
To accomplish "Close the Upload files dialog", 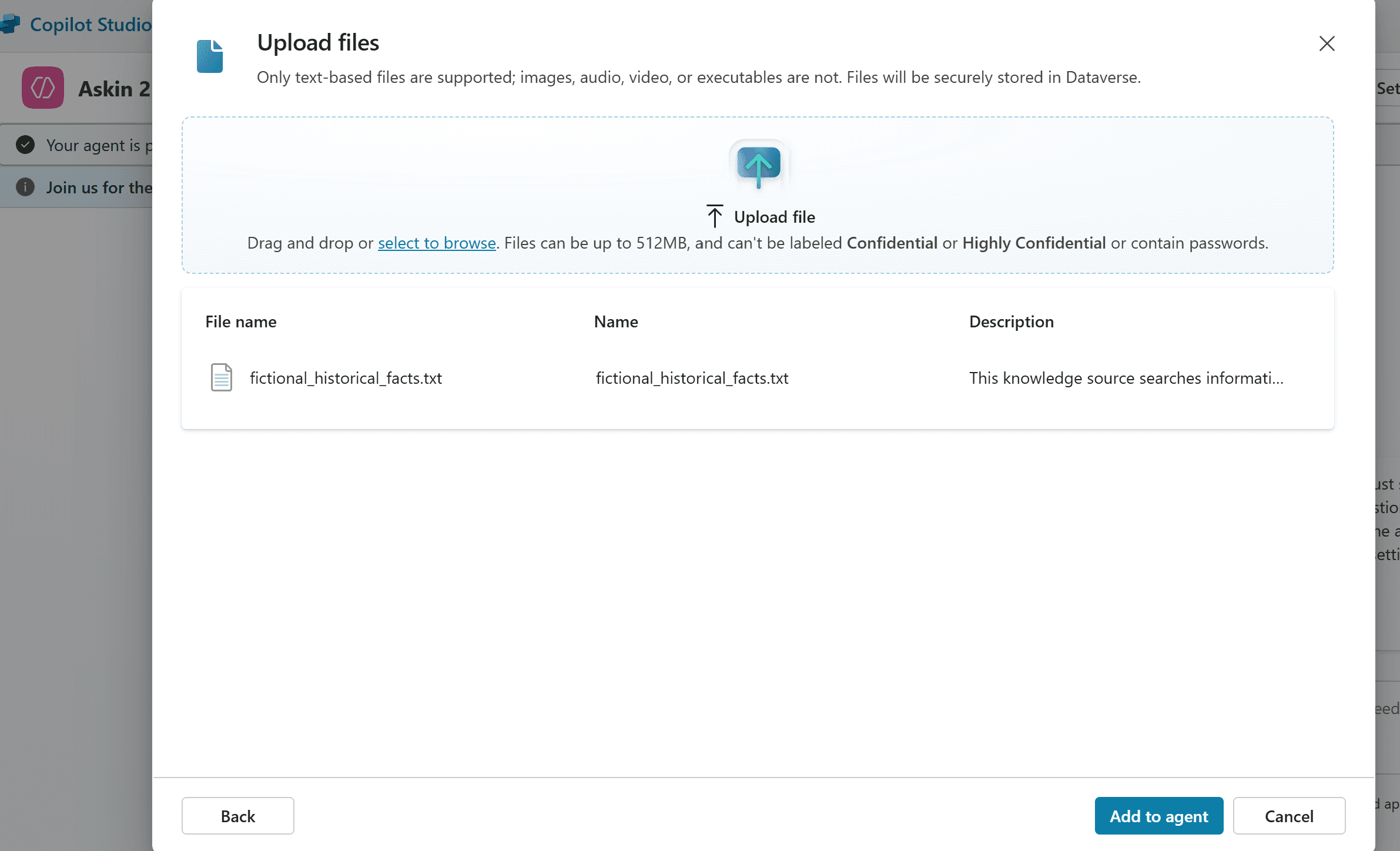I will click(1327, 43).
